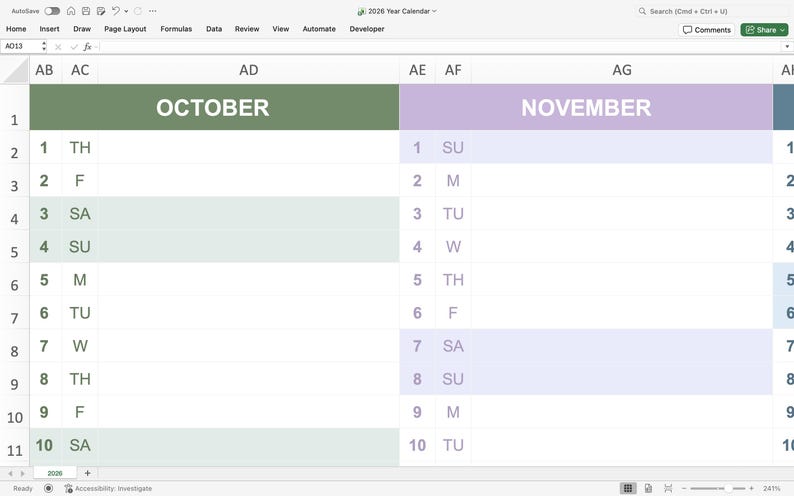Click inside the formula bar input
The height and width of the screenshot is (496, 794).
(x=441, y=47)
